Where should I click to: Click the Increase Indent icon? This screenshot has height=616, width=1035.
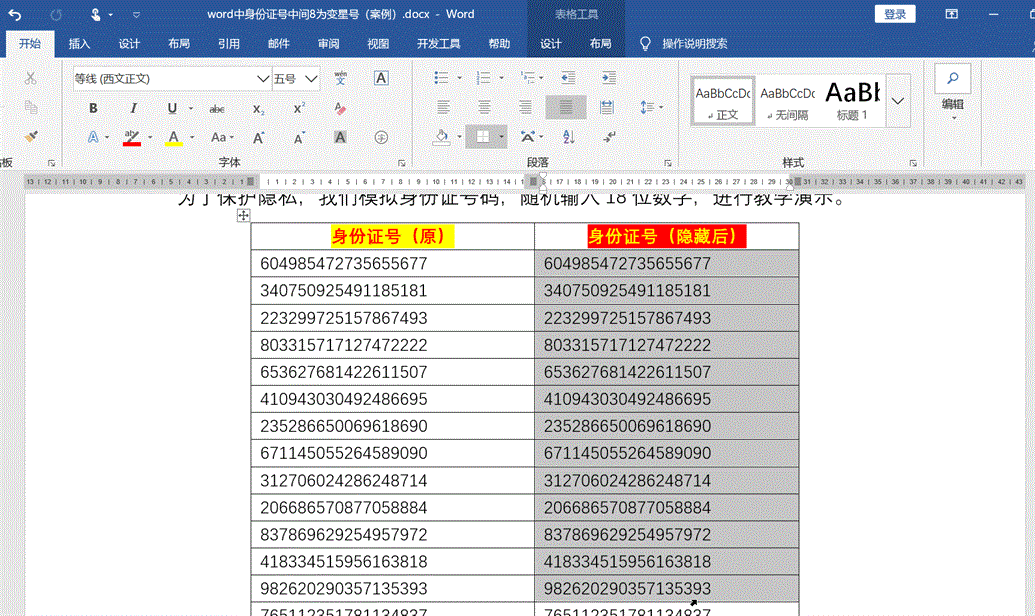pyautogui.click(x=607, y=78)
